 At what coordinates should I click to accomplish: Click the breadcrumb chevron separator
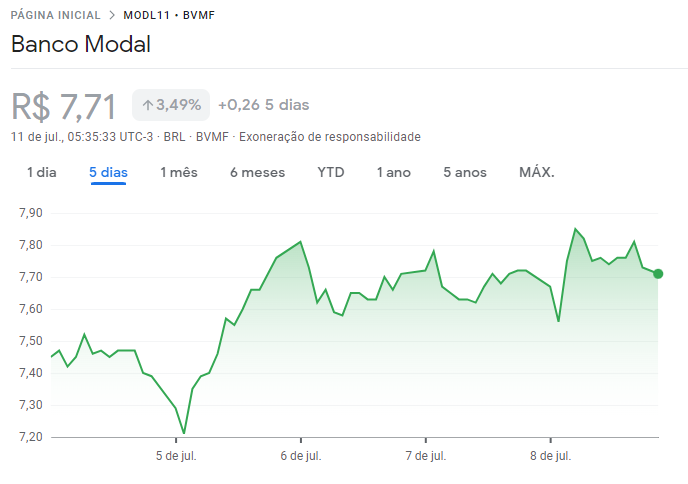coord(112,15)
